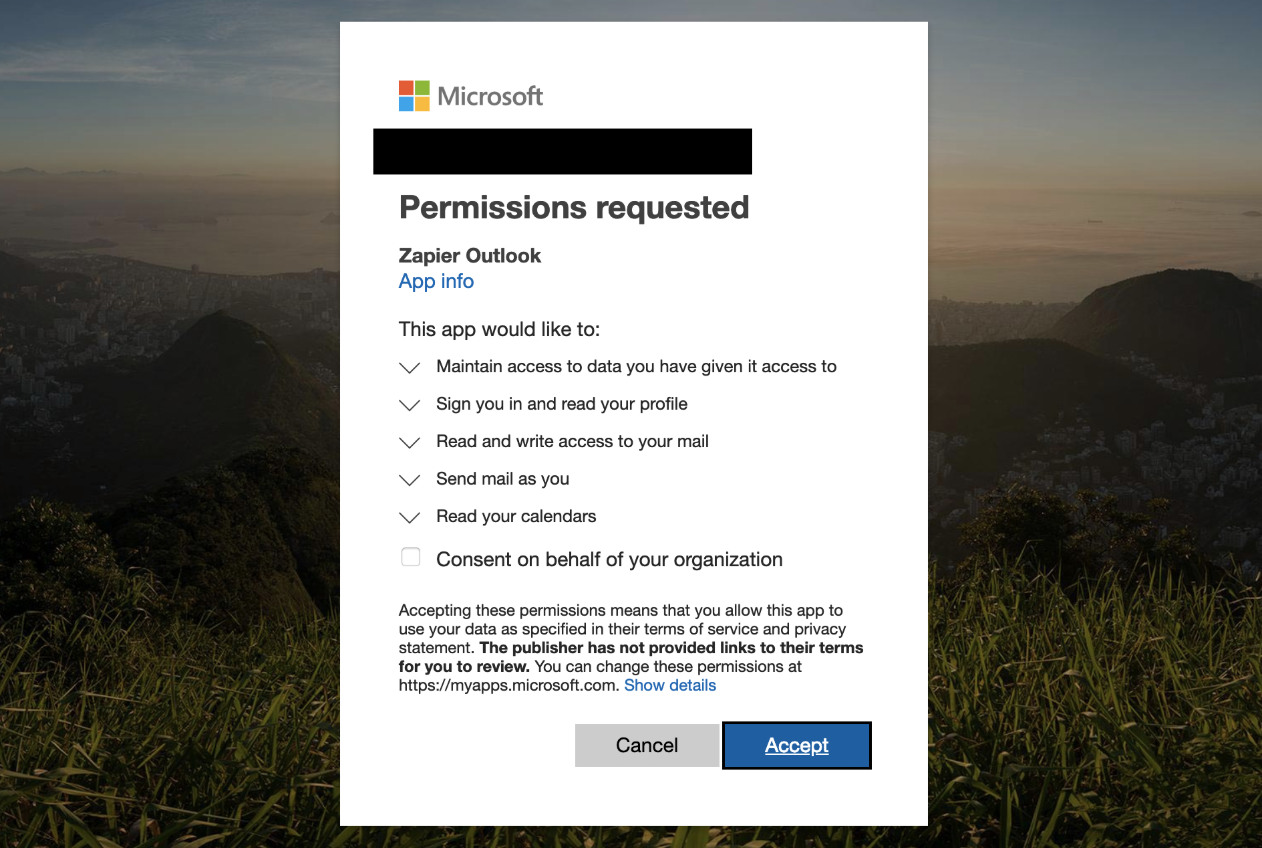Click 'Maintain access to data you have given' text

636,367
